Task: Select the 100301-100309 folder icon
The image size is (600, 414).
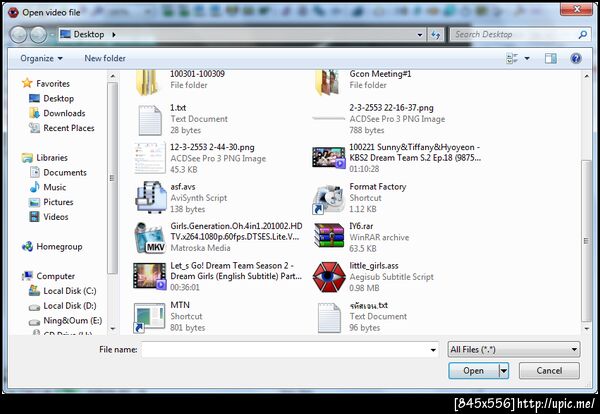Action: click(147, 82)
